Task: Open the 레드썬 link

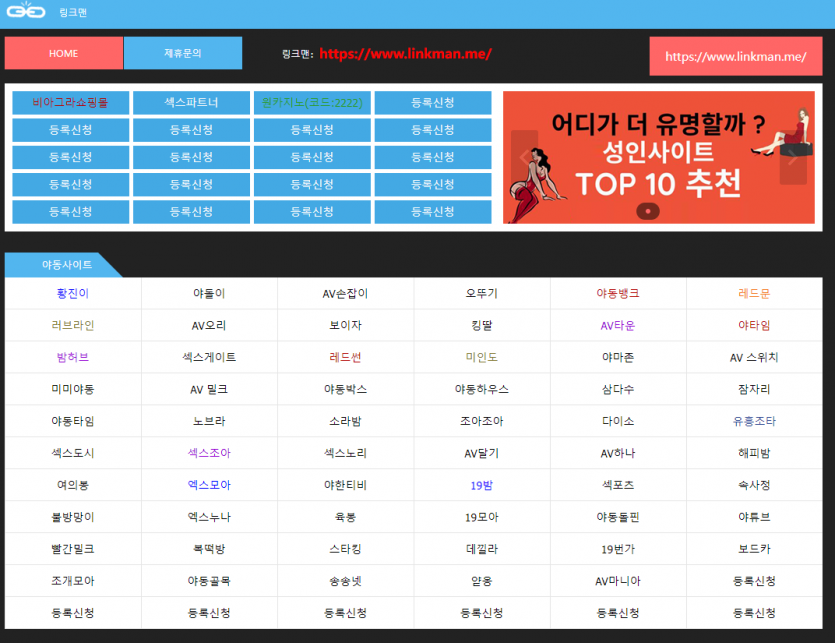Action: tap(345, 357)
